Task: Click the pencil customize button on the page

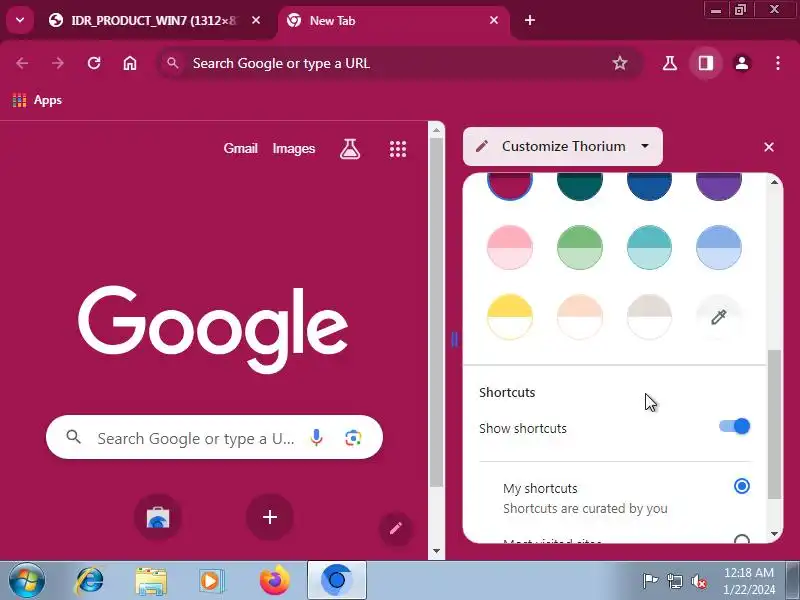Action: pos(396,529)
